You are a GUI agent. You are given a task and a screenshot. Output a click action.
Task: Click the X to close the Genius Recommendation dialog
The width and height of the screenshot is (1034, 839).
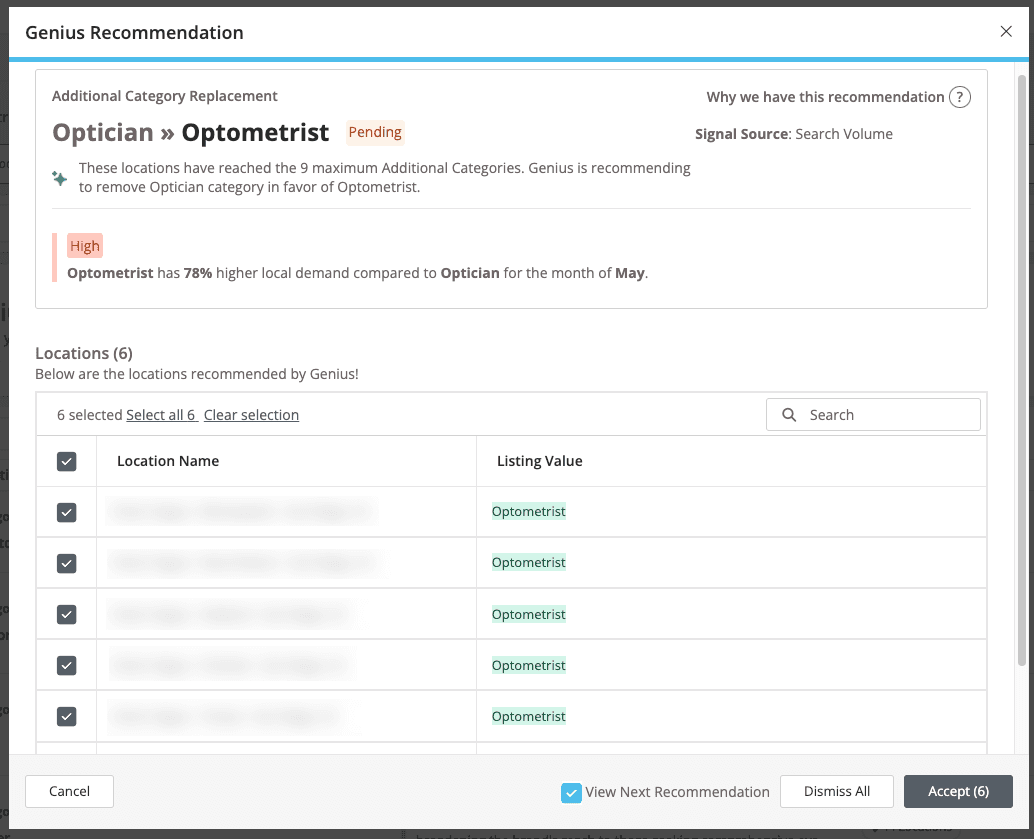click(x=1005, y=31)
